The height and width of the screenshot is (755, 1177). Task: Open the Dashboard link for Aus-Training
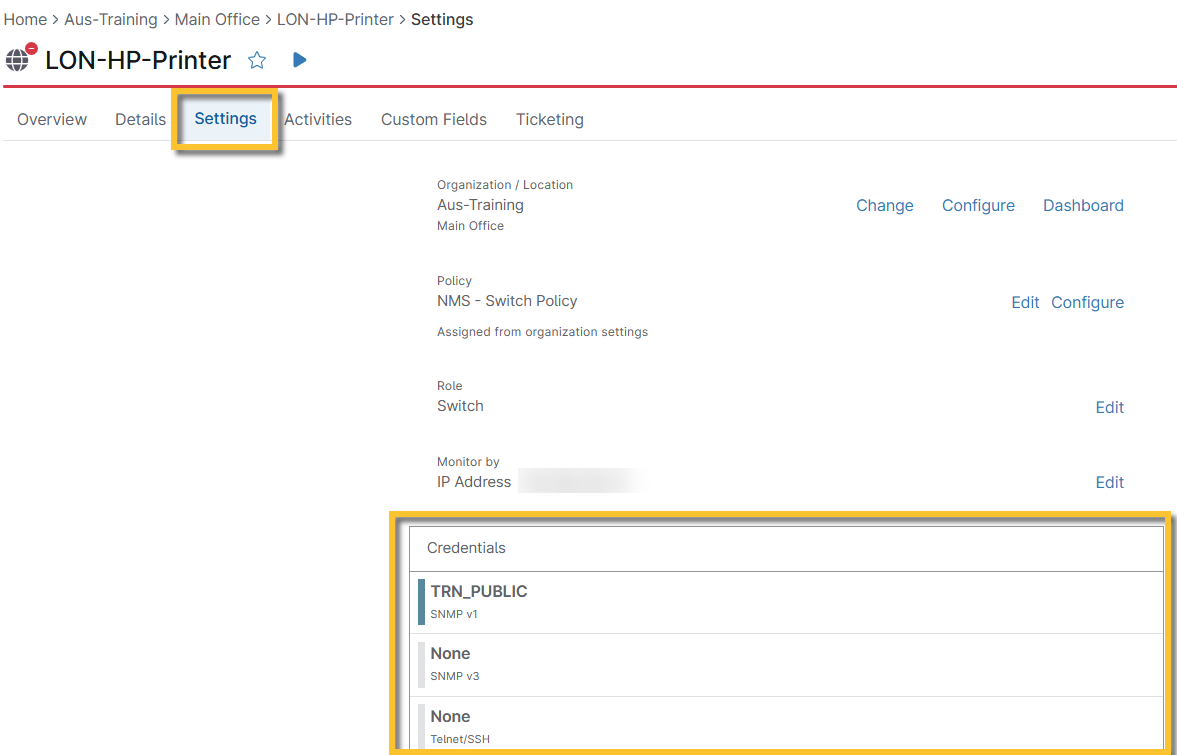[x=1083, y=205]
